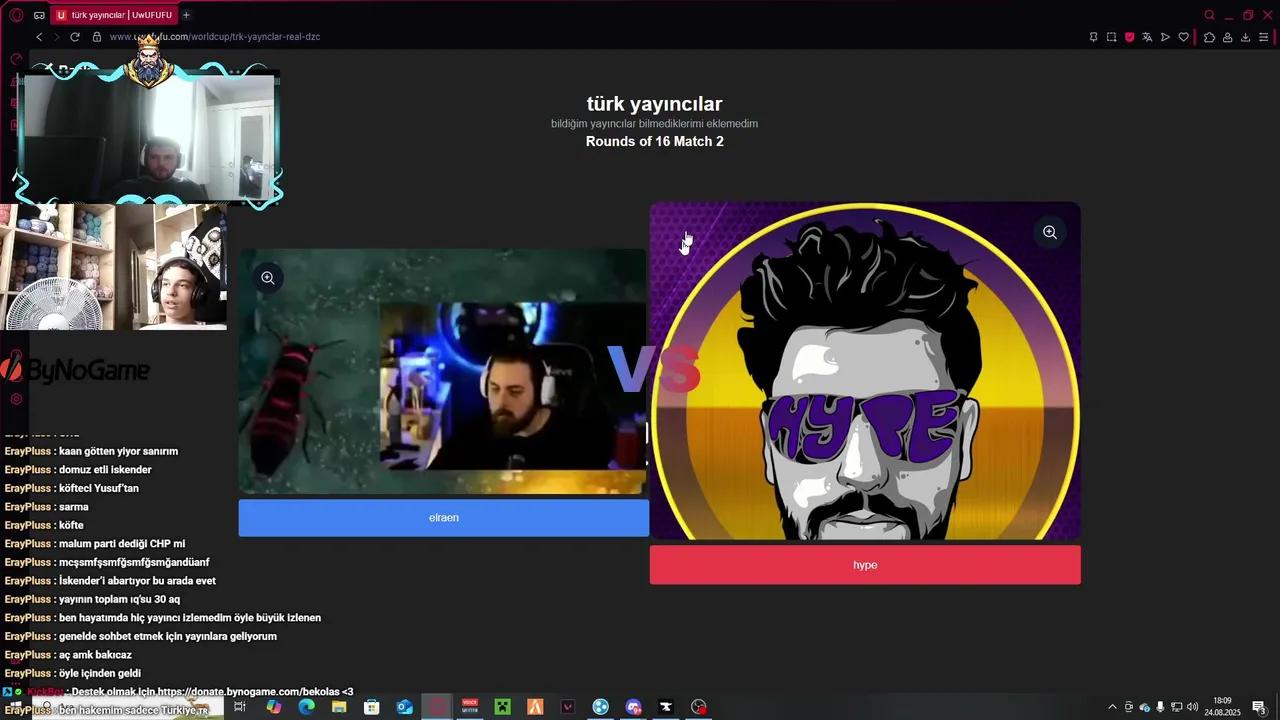Go forward to the next page
Viewport: 1280px width, 720px height.
[56, 37]
